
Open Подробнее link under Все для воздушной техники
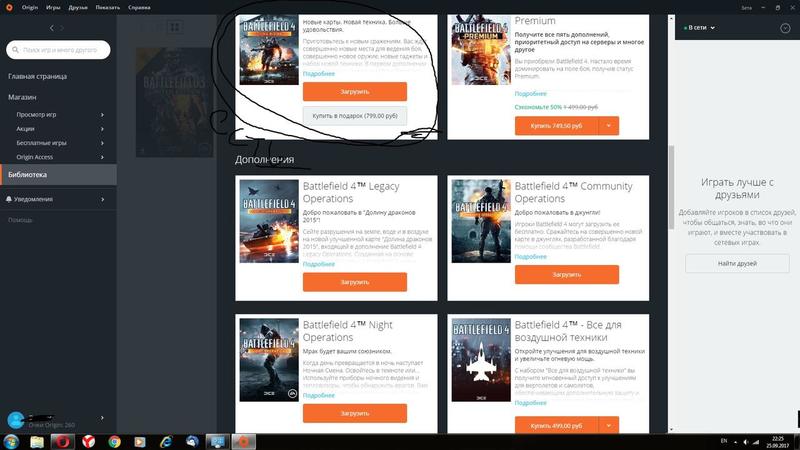pos(531,403)
